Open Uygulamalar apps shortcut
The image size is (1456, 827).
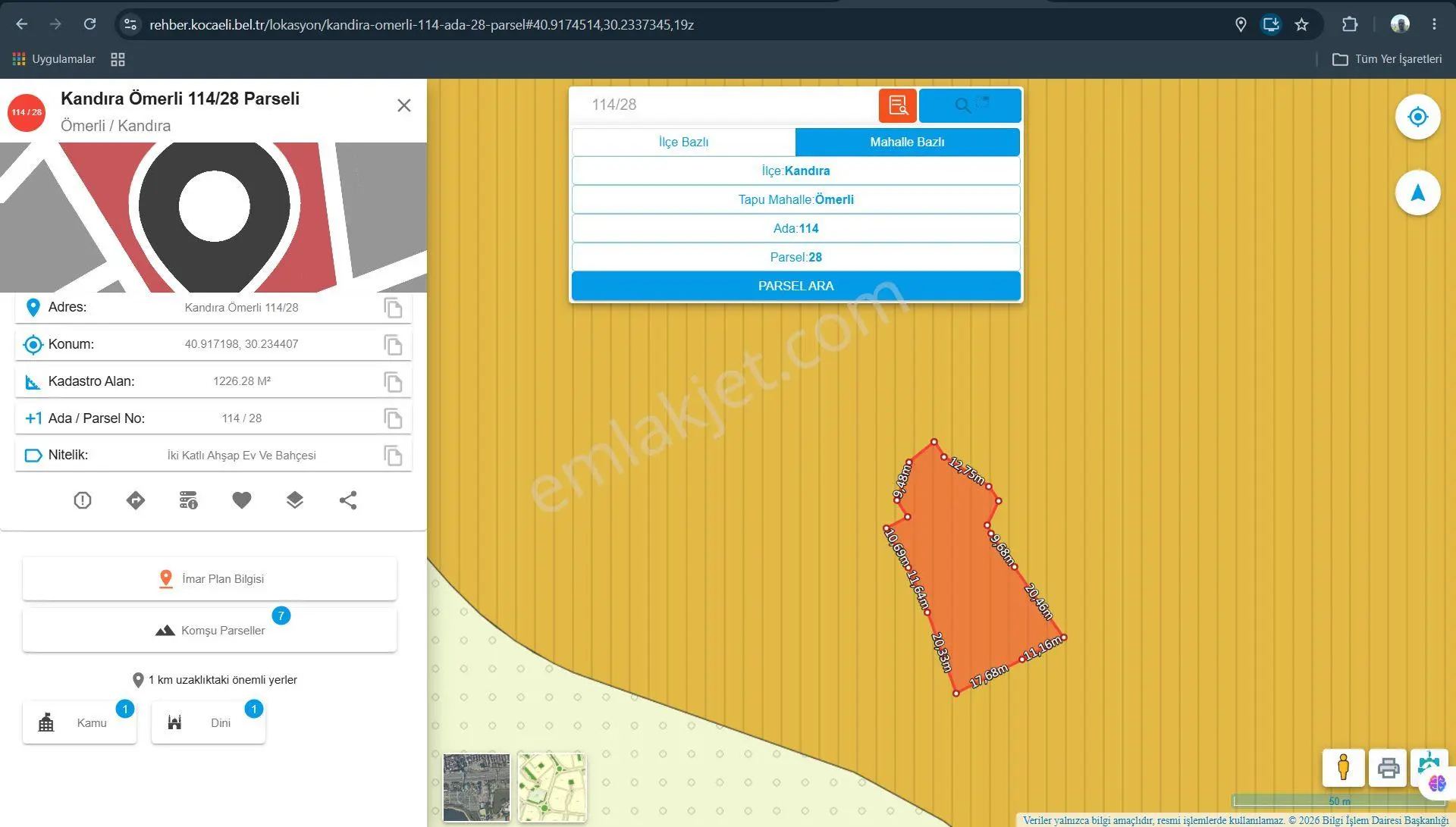(x=54, y=59)
